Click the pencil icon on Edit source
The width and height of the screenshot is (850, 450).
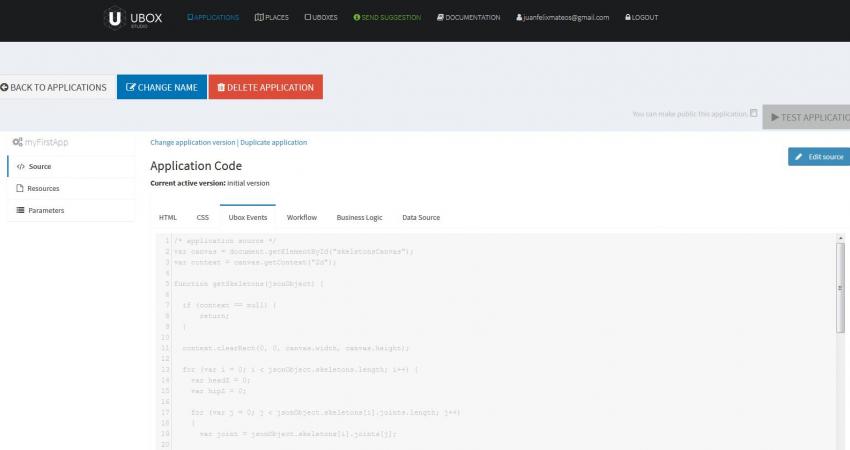click(x=799, y=157)
